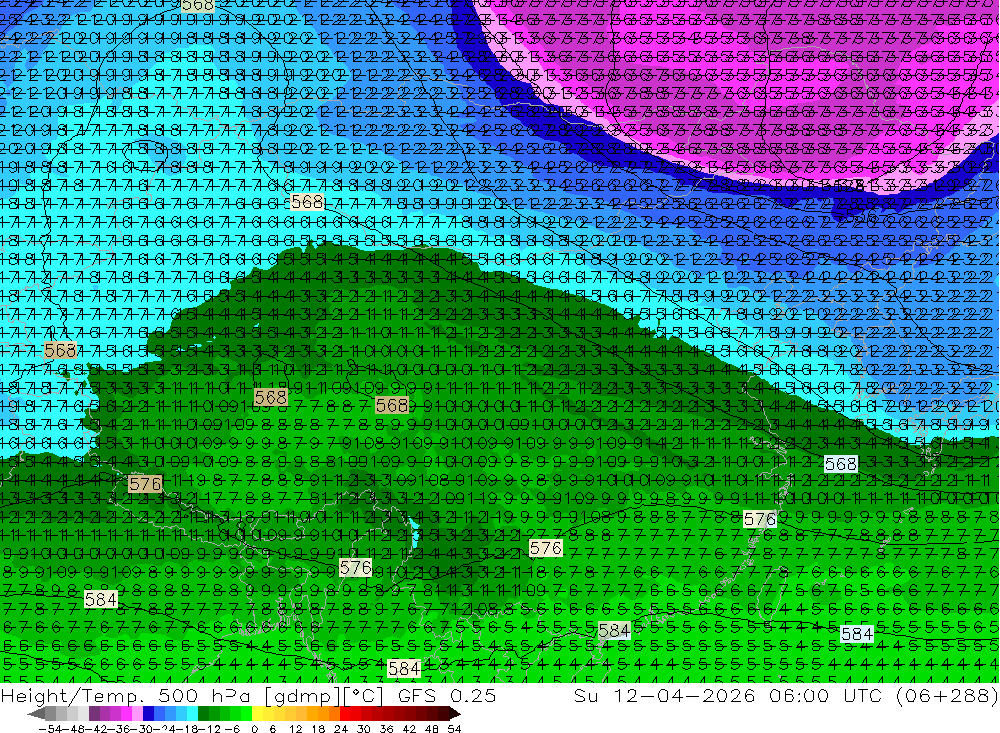Screen dimensions: 1000x733
Task: Click the tan-colored 576 contour label
Action: coord(145,484)
